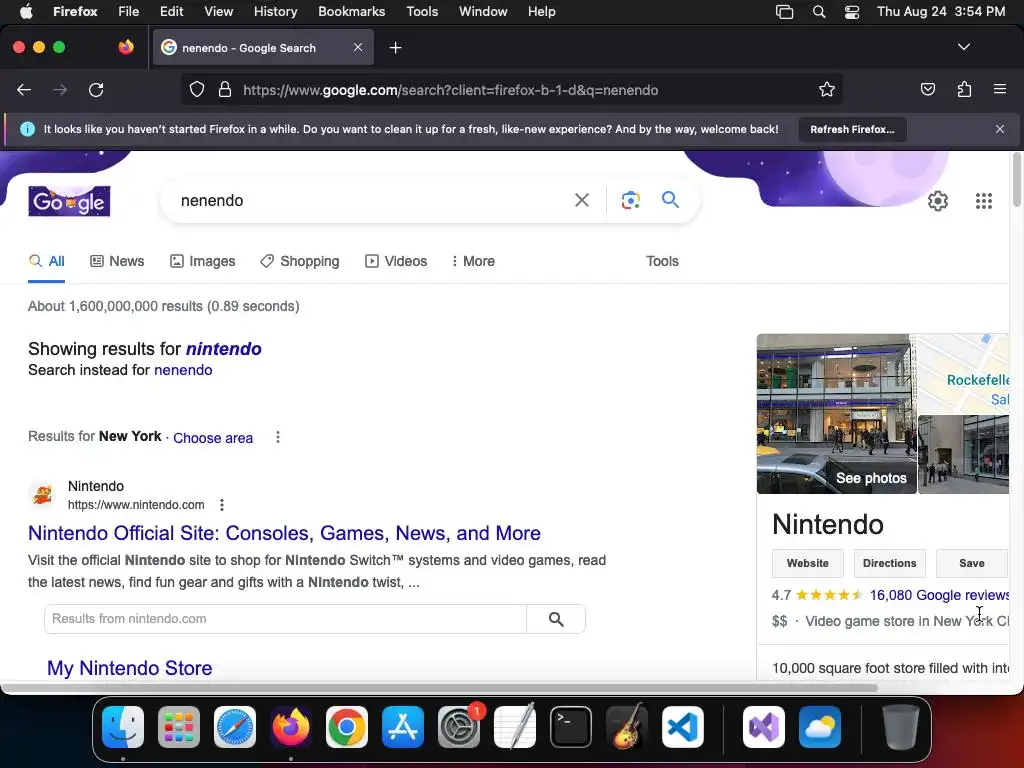Open the Tools search options
The width and height of the screenshot is (1024, 768).
pos(662,261)
